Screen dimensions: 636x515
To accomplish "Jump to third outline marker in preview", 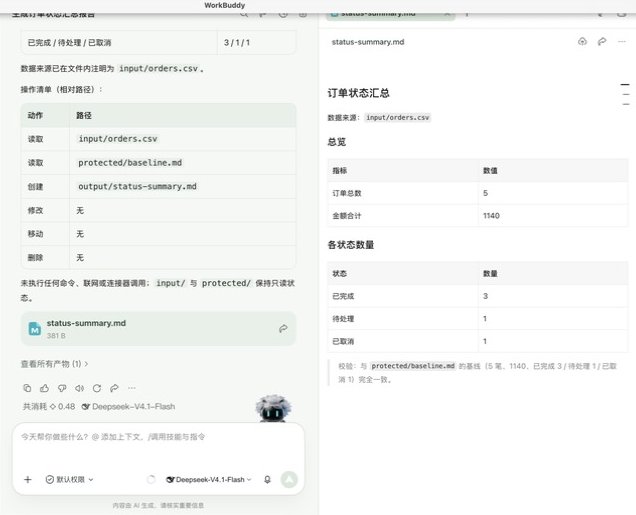I will pyautogui.click(x=626, y=104).
